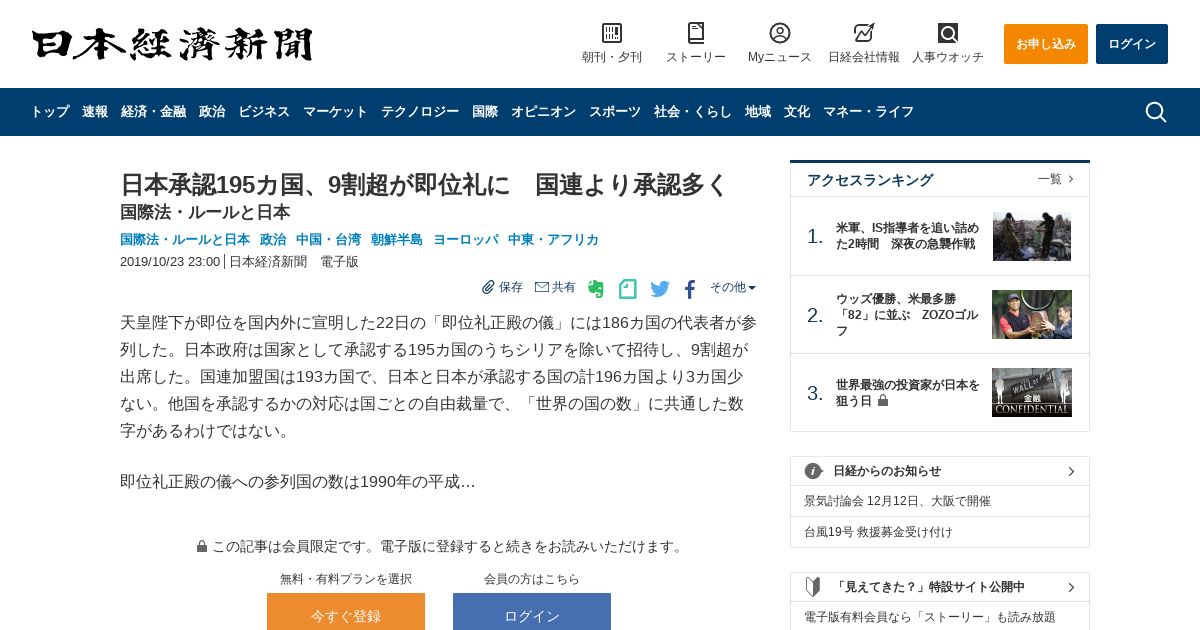
Task: Open the ストーリー book icon
Action: 696,33
